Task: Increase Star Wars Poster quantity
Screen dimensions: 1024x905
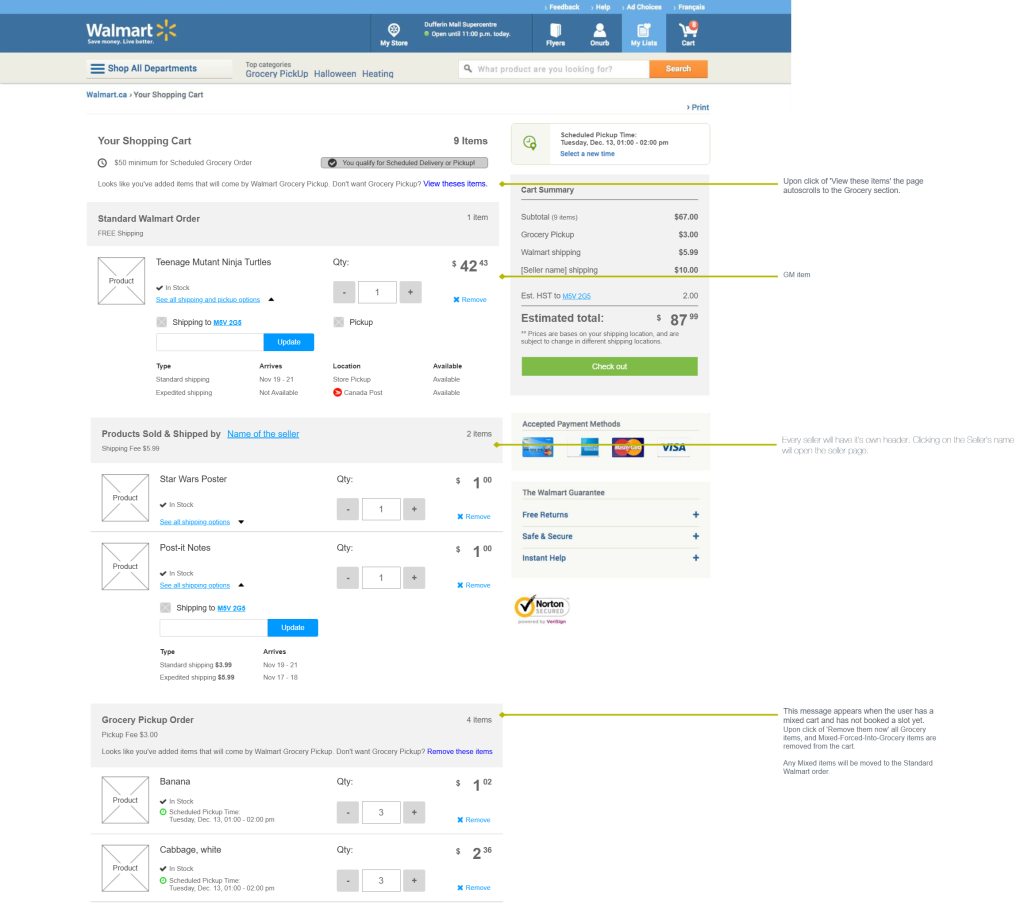Action: point(414,509)
